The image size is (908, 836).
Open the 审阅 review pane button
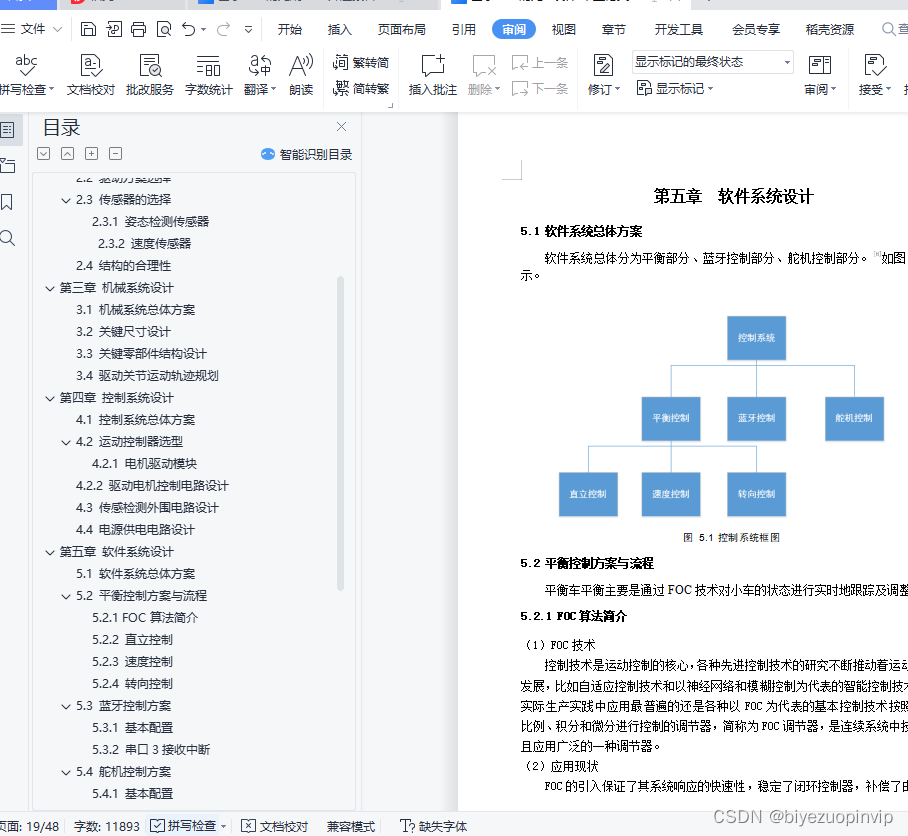[x=820, y=75]
